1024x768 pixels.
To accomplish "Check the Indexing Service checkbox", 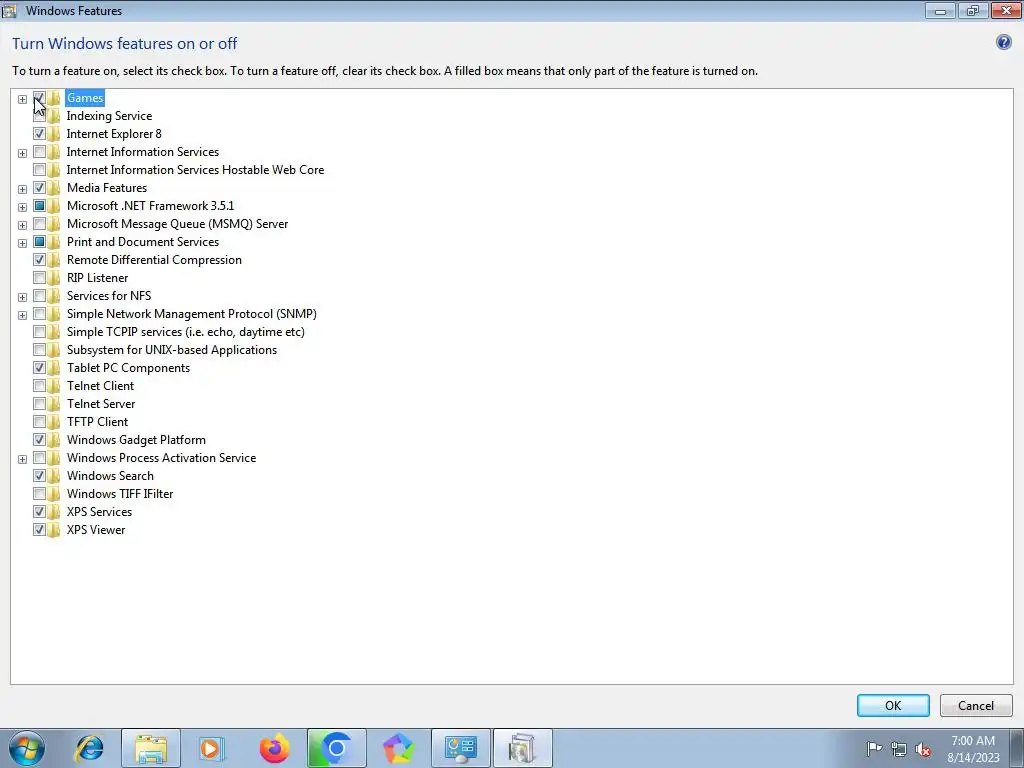I will click(39, 116).
